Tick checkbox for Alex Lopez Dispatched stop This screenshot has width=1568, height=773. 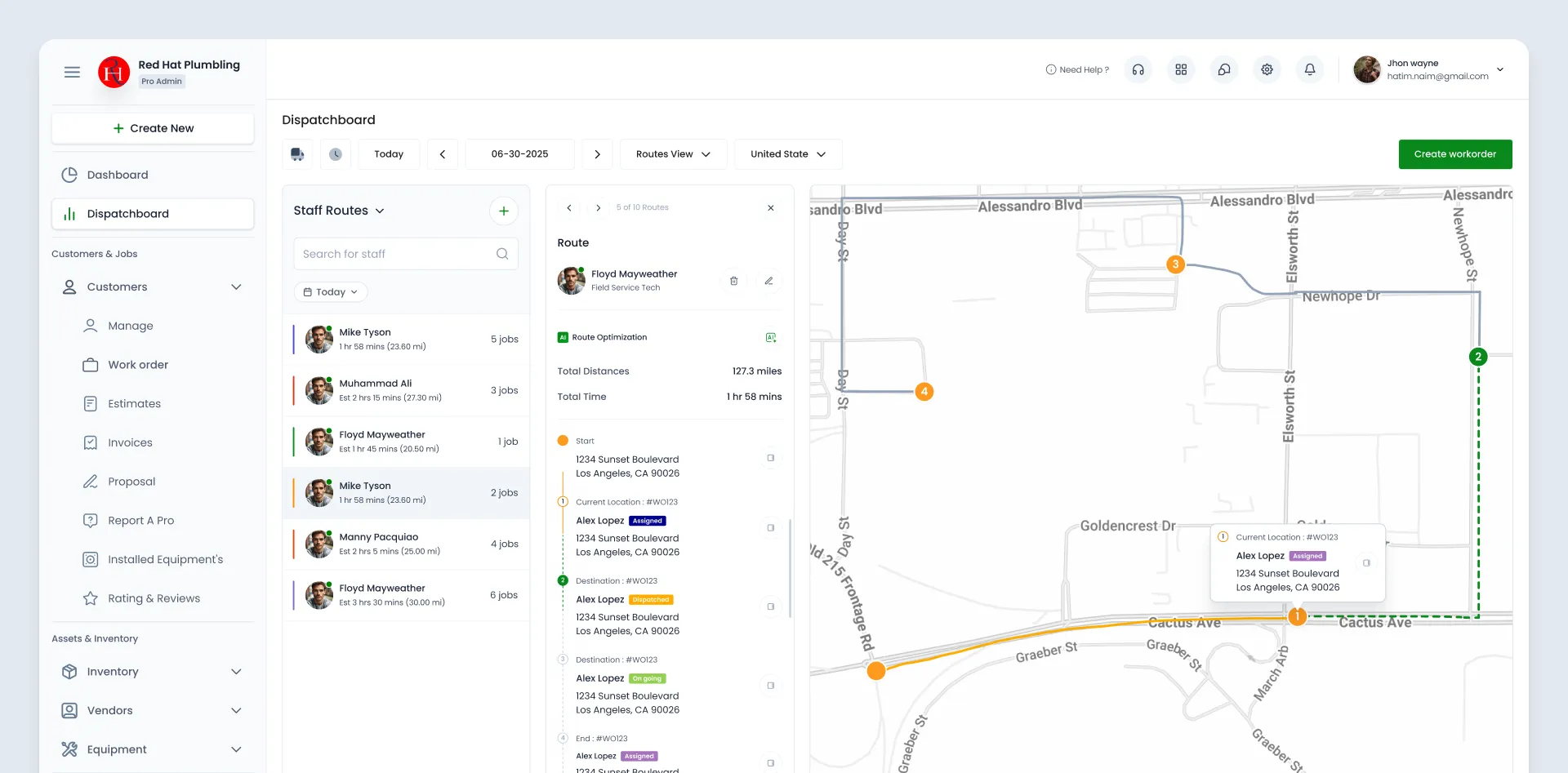click(x=770, y=606)
